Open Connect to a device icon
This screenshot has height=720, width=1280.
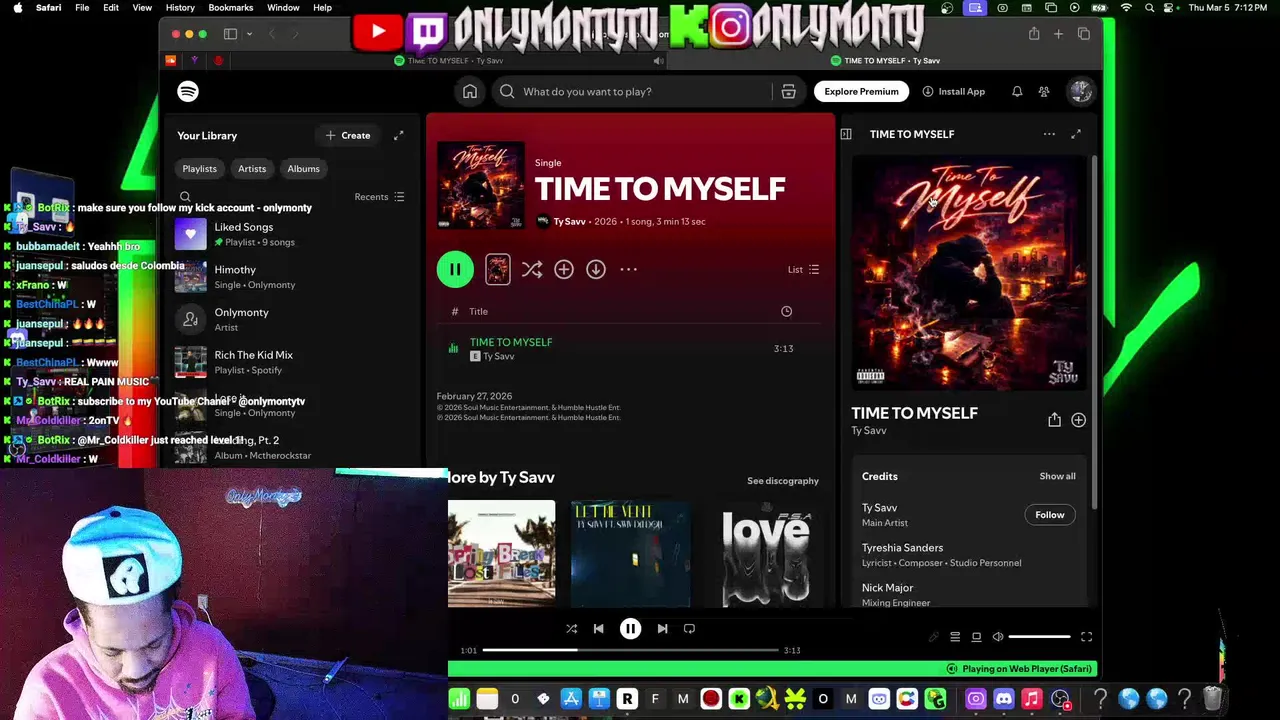[x=976, y=637]
